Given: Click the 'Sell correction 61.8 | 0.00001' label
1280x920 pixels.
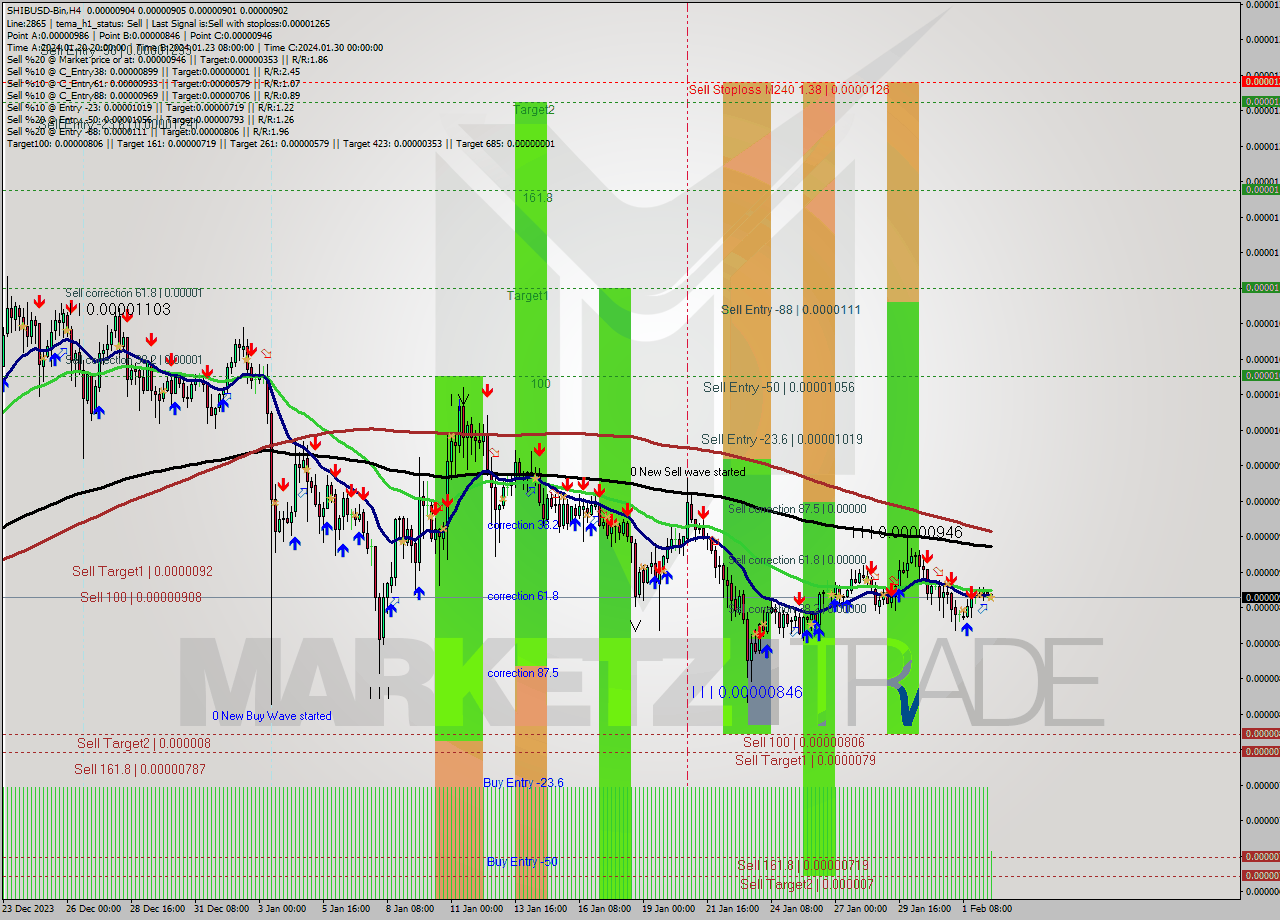Looking at the screenshot, I should [x=134, y=293].
